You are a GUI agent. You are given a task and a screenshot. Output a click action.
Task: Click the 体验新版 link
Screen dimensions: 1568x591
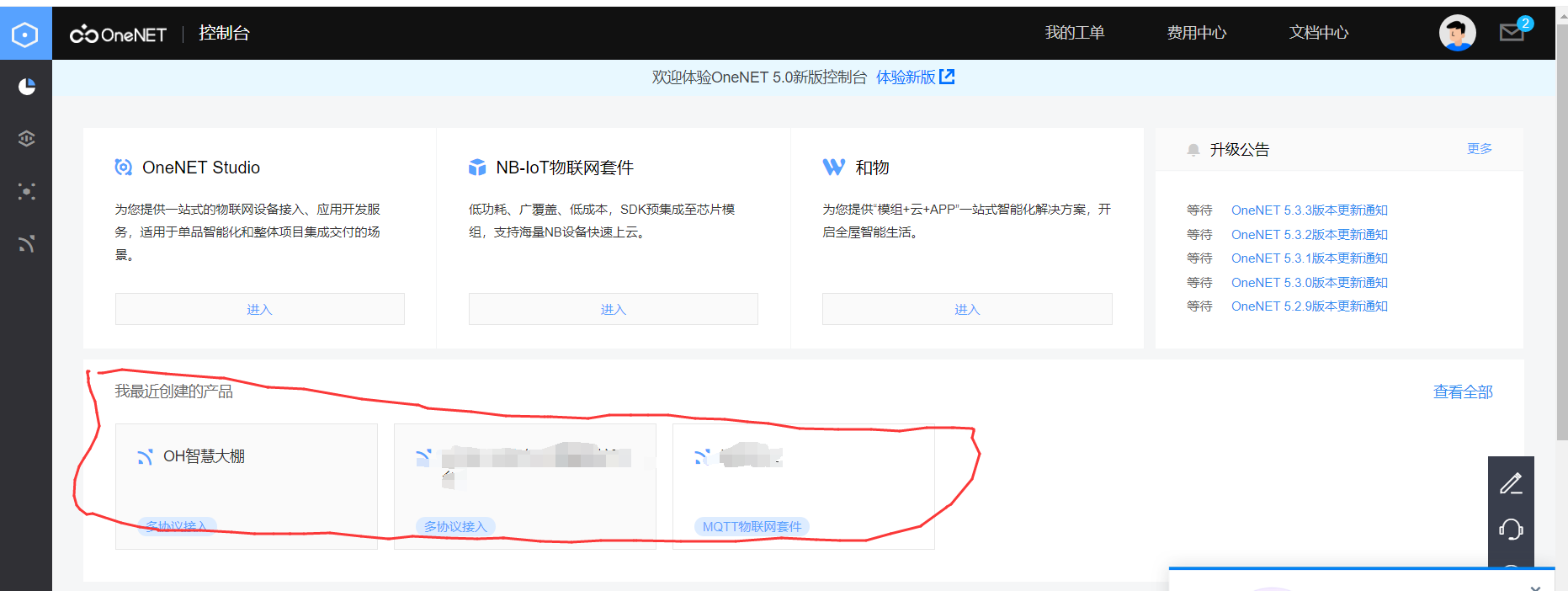[906, 77]
